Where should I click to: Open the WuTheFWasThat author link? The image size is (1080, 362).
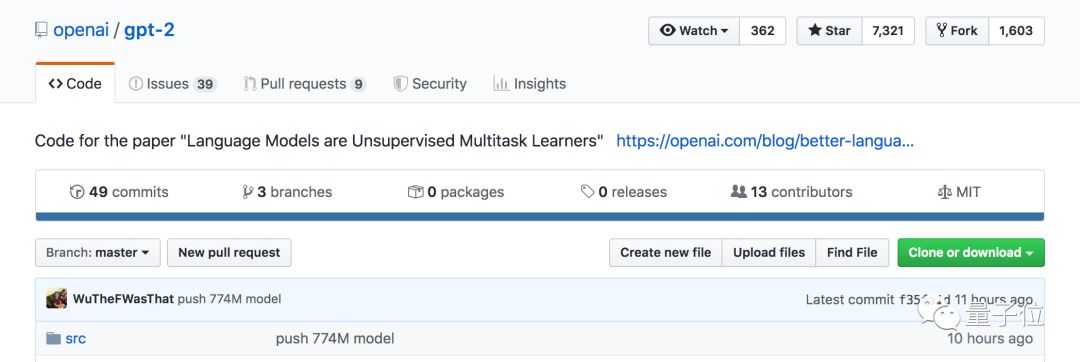tap(123, 299)
